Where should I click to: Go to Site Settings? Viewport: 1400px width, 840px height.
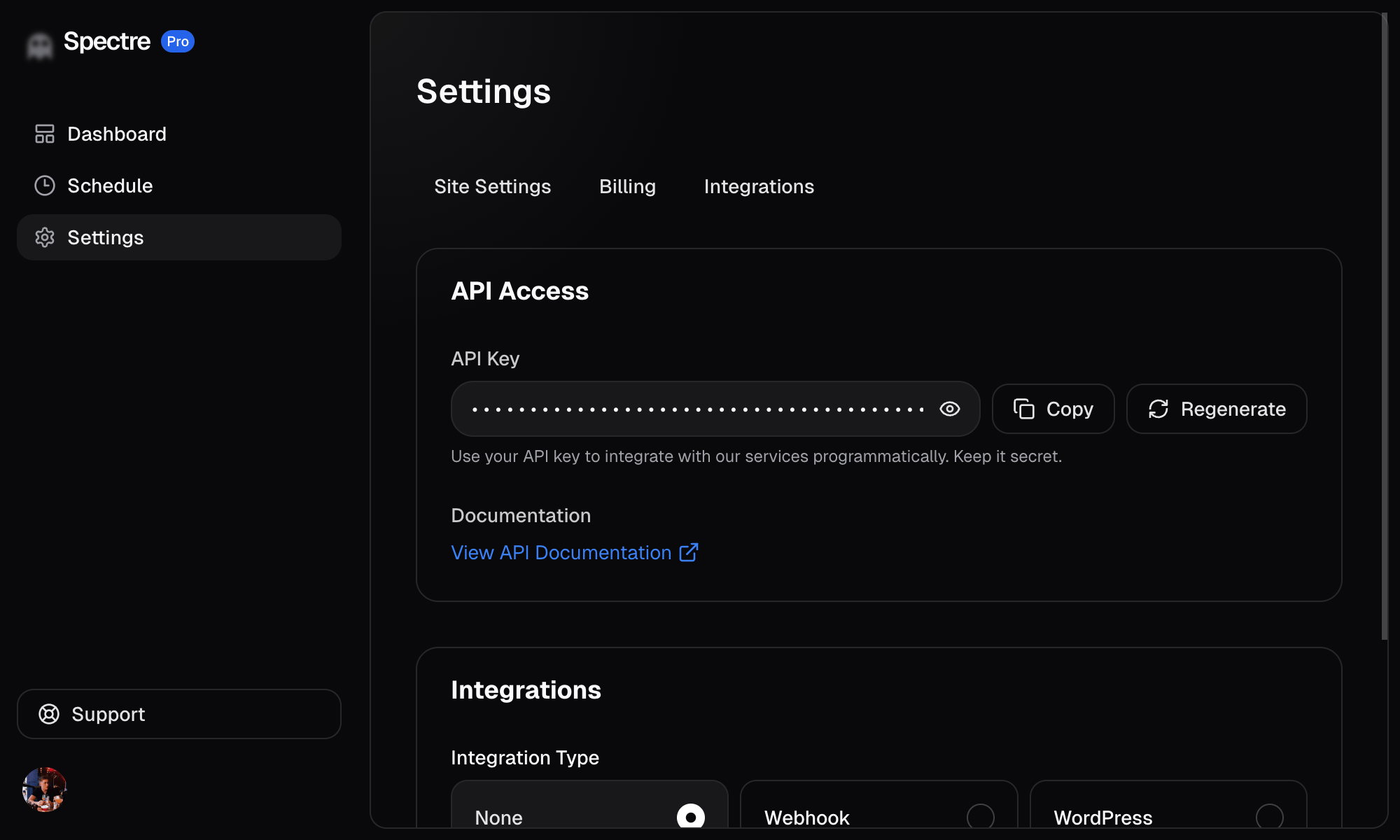492,186
